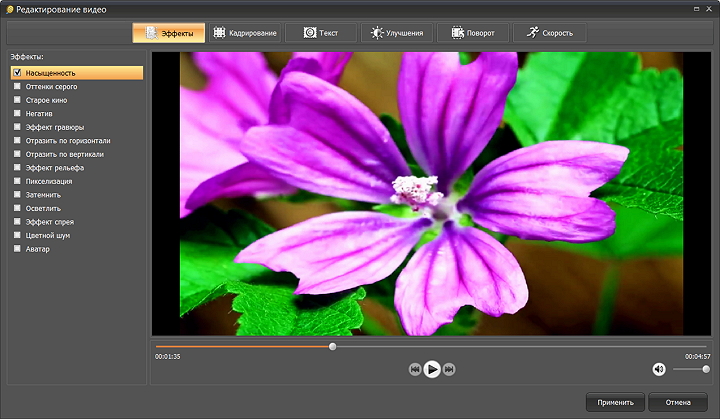Open the Скорость tab
The height and width of the screenshot is (419, 720).
(x=549, y=33)
